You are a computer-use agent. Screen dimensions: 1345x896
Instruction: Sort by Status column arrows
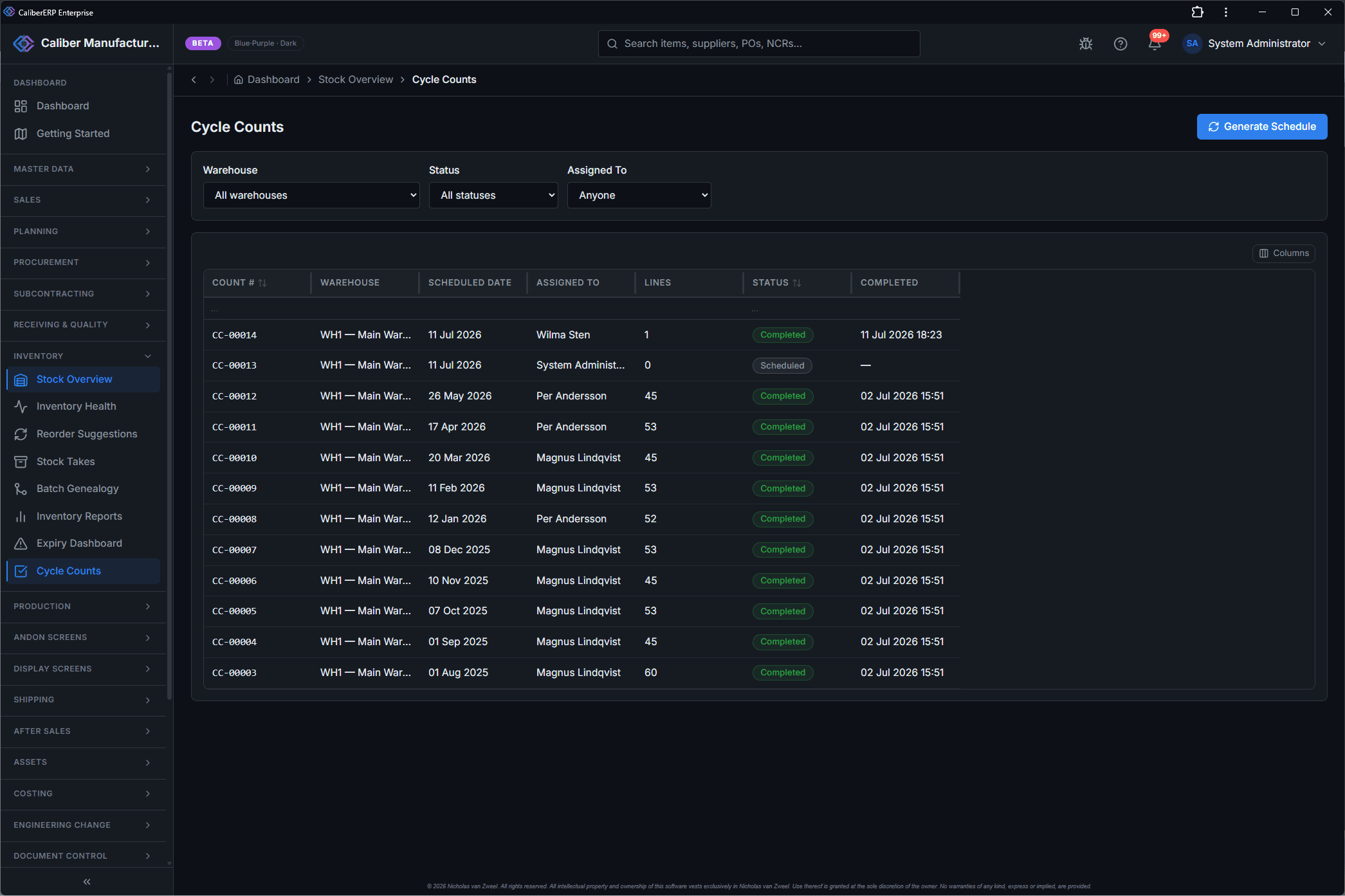click(797, 283)
